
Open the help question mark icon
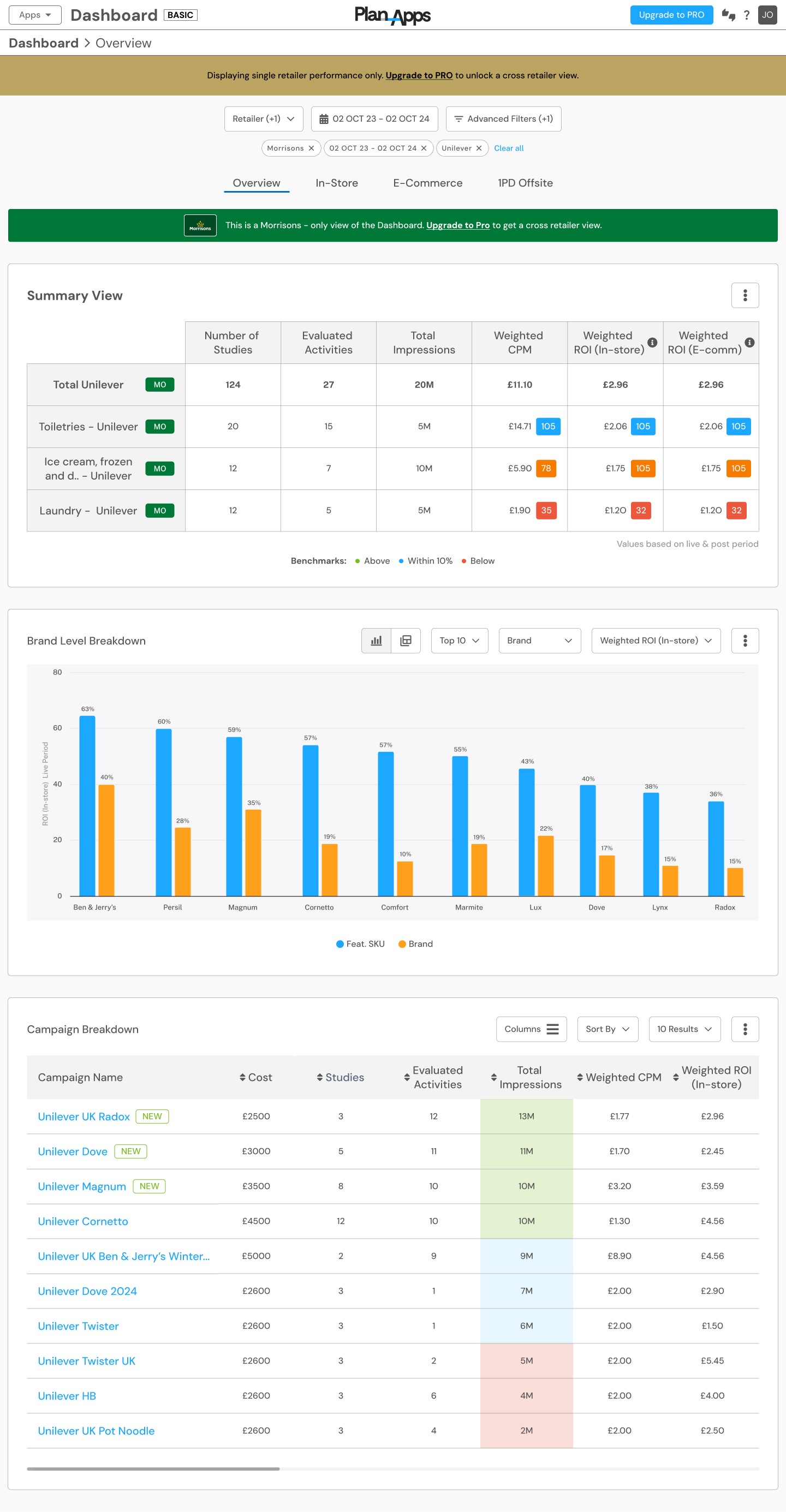747,15
